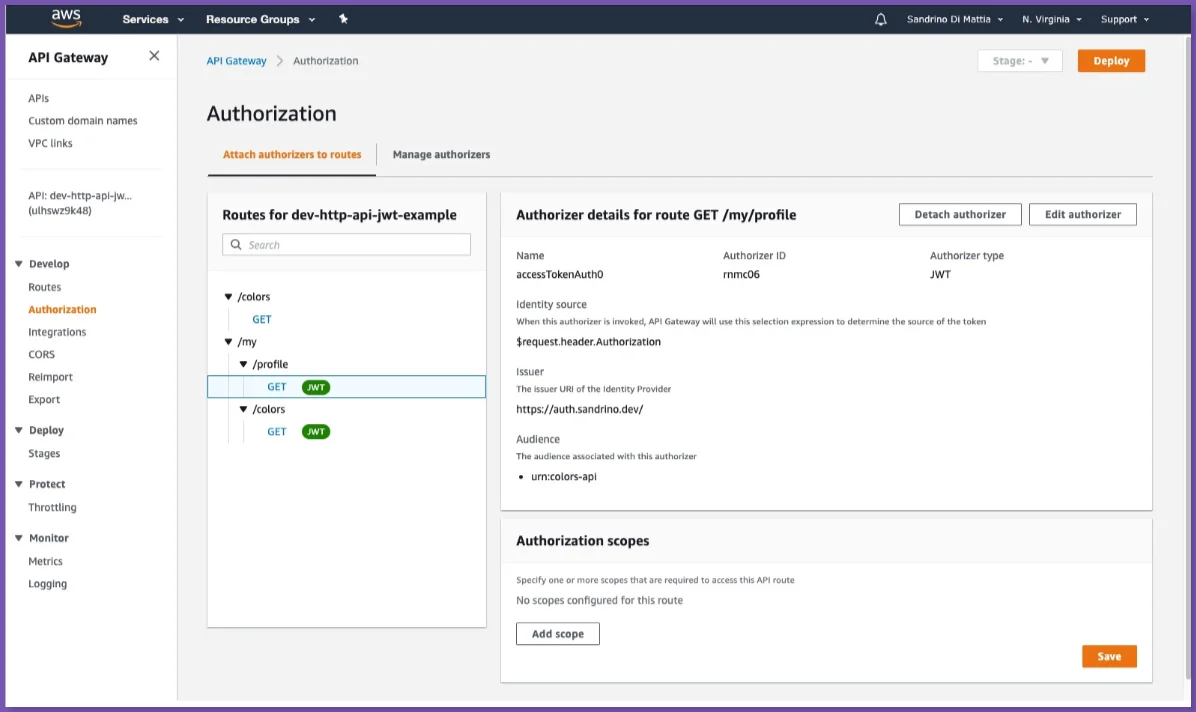Open the Stage selector dropdown
The height and width of the screenshot is (712, 1196).
(1019, 60)
